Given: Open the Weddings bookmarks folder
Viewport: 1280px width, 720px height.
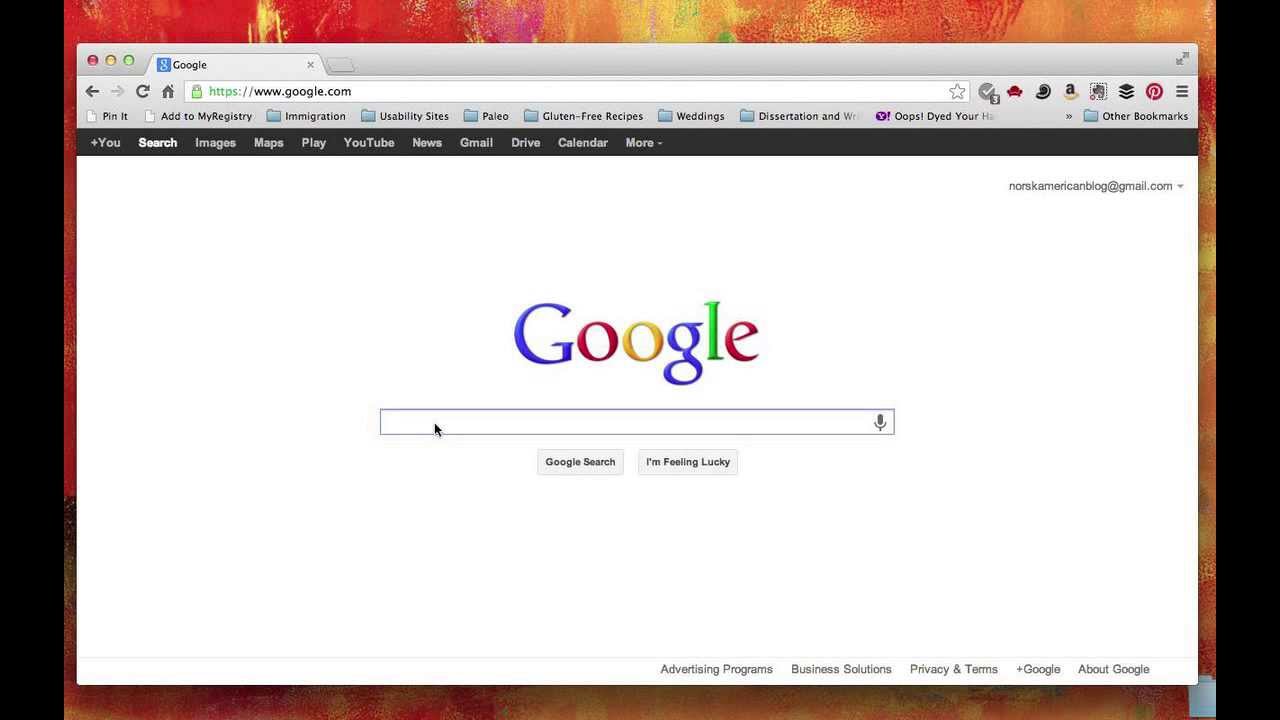Looking at the screenshot, I should [x=691, y=116].
